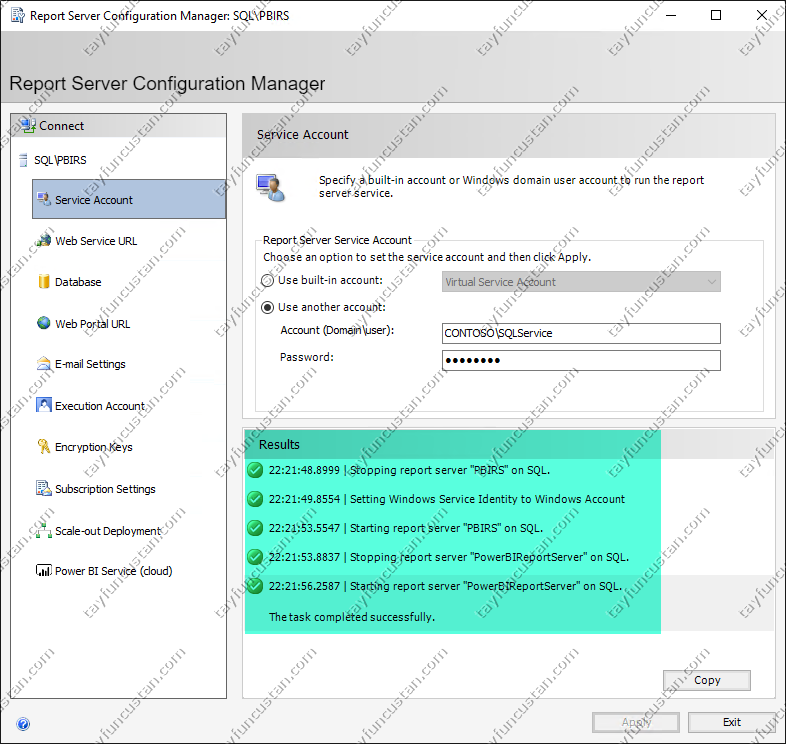Click the Results section header
Image resolution: width=786 pixels, height=744 pixels.
279,444
